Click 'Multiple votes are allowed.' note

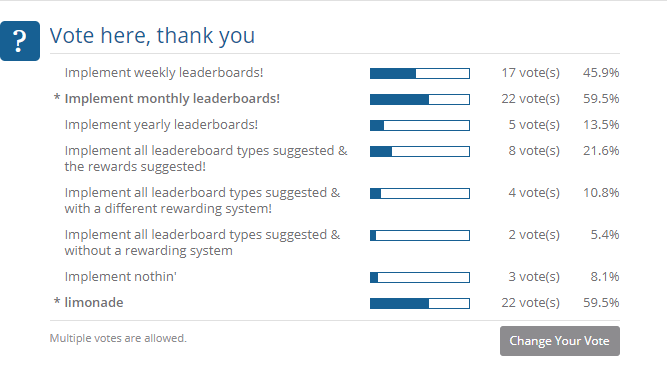tap(118, 338)
